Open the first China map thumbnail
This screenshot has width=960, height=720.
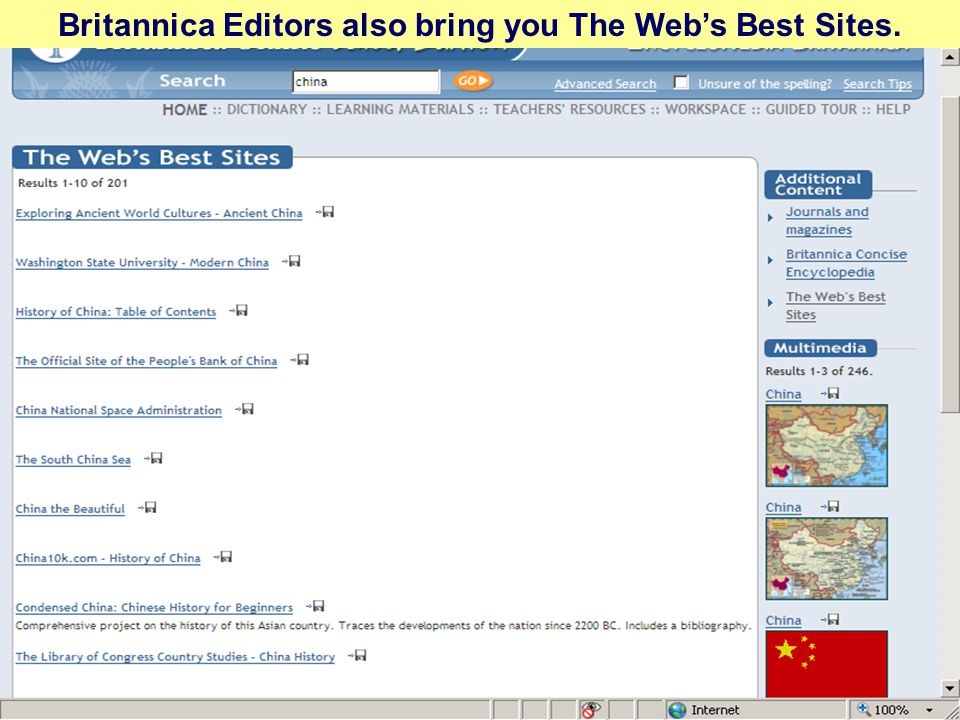[x=827, y=446]
